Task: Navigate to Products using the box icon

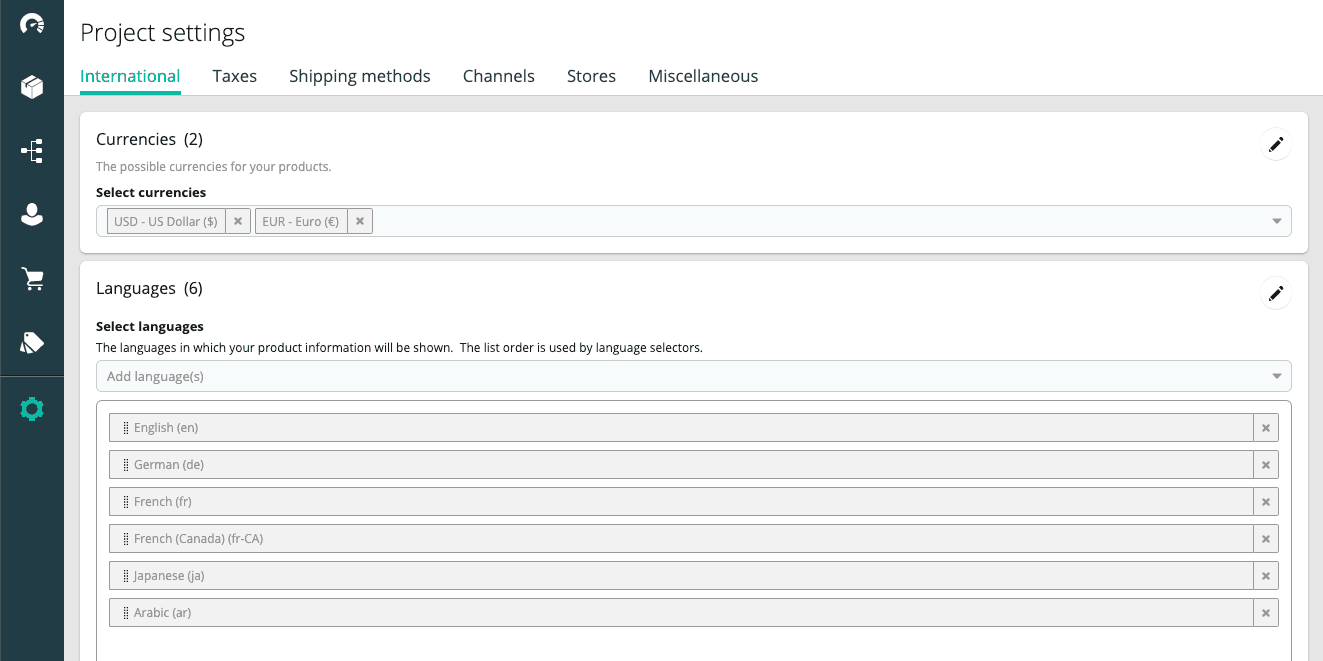Action: tap(32, 86)
